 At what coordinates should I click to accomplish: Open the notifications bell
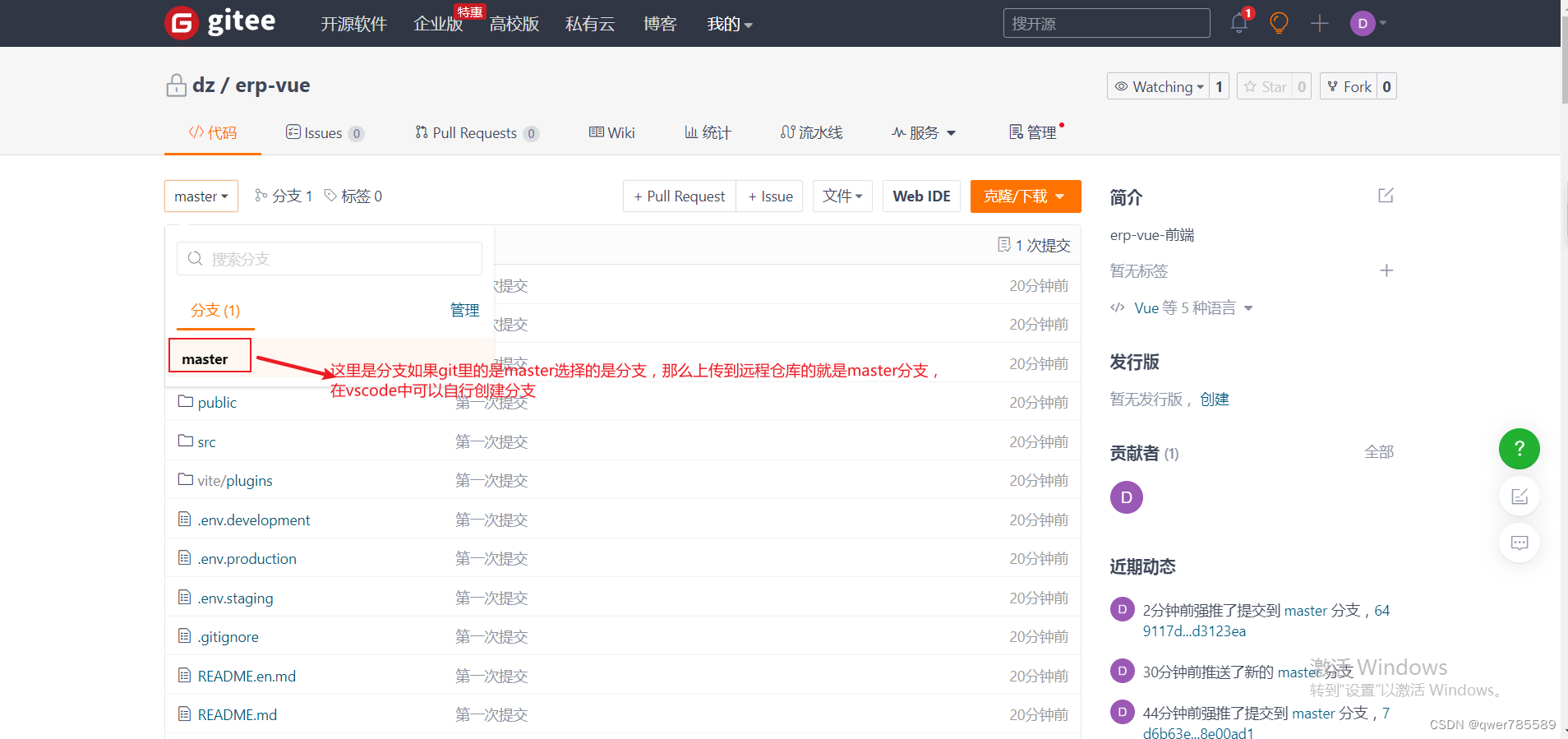(x=1239, y=23)
